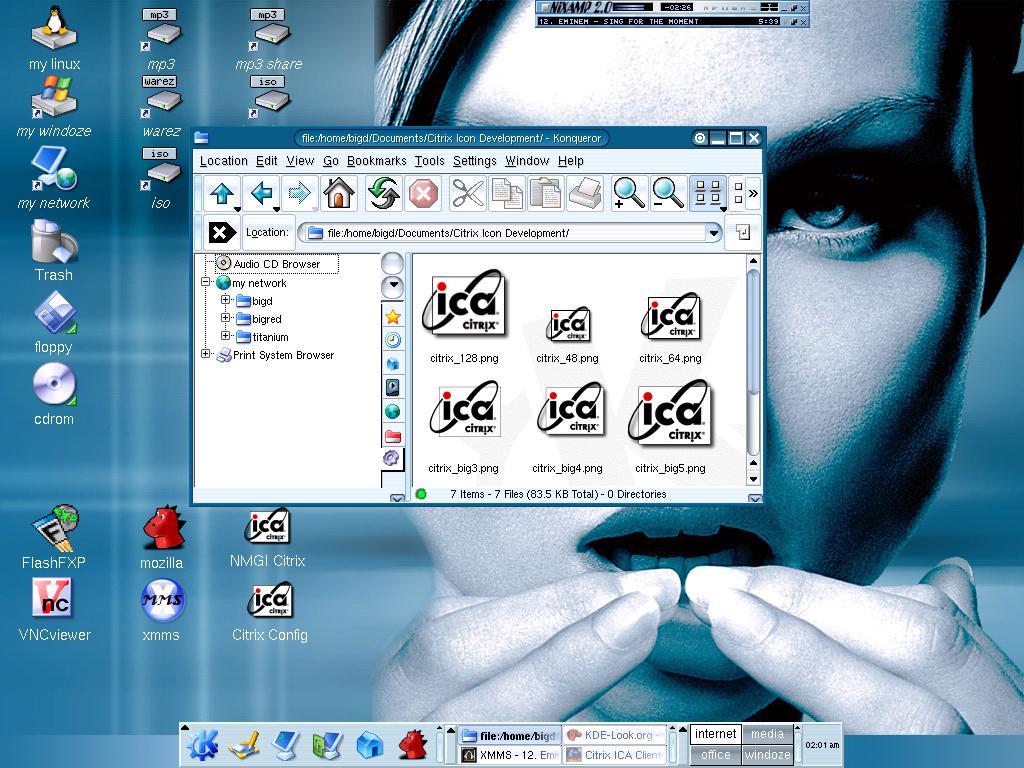Go to home folder via house icon
The width and height of the screenshot is (1024, 768).
(x=339, y=193)
